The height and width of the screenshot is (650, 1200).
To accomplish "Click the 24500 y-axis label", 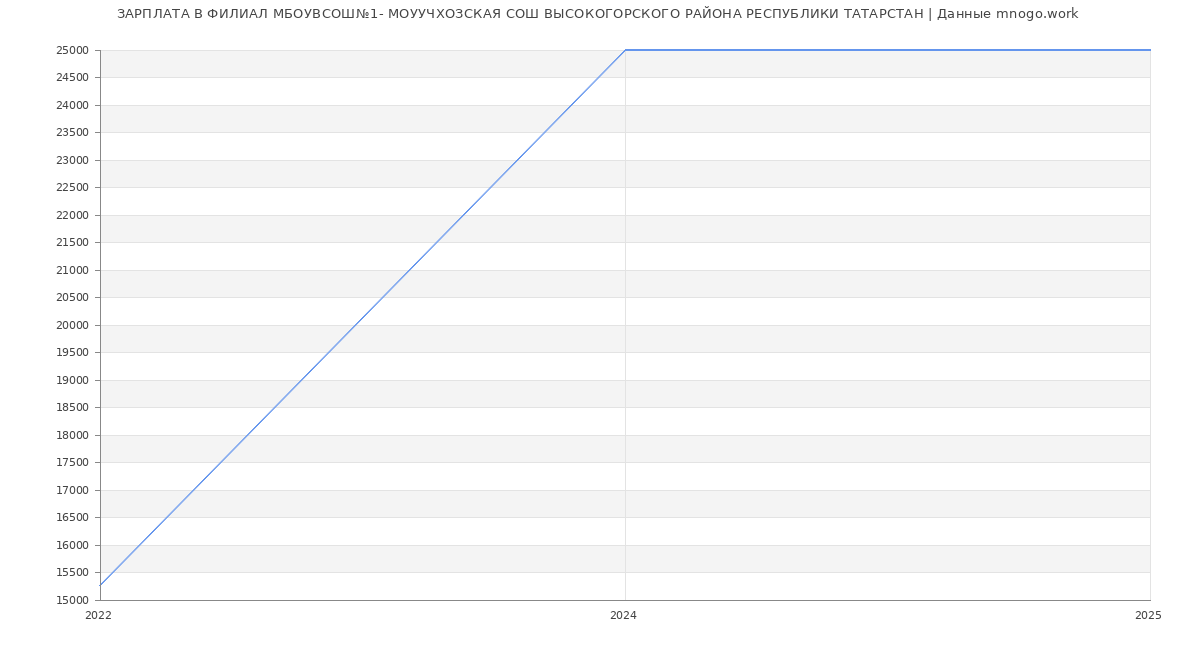I will (72, 77).
